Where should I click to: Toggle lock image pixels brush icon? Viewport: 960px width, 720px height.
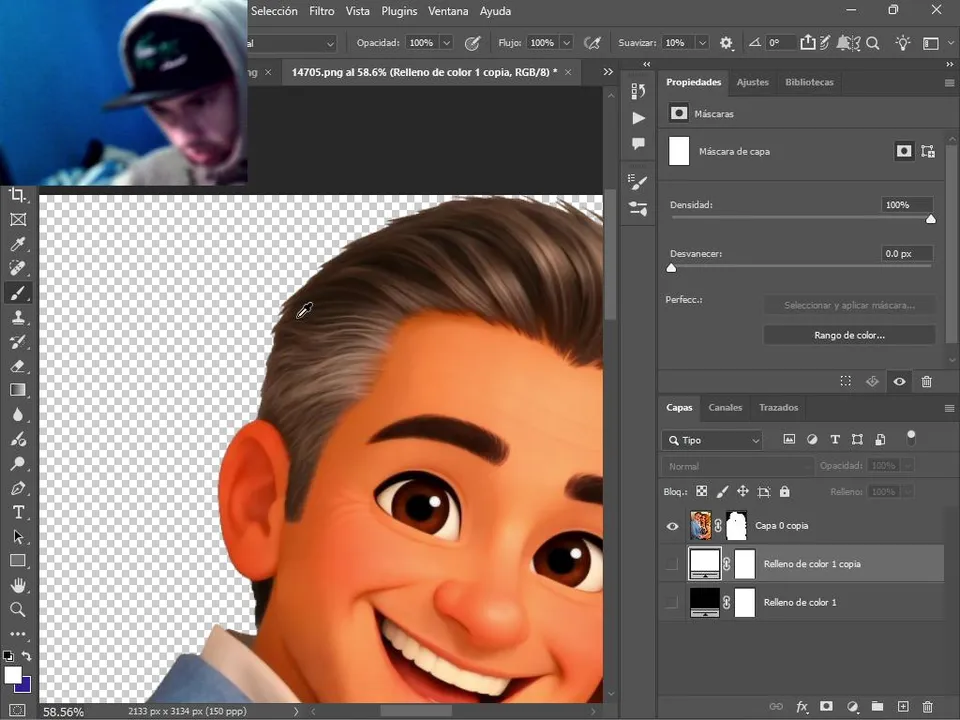(x=722, y=492)
